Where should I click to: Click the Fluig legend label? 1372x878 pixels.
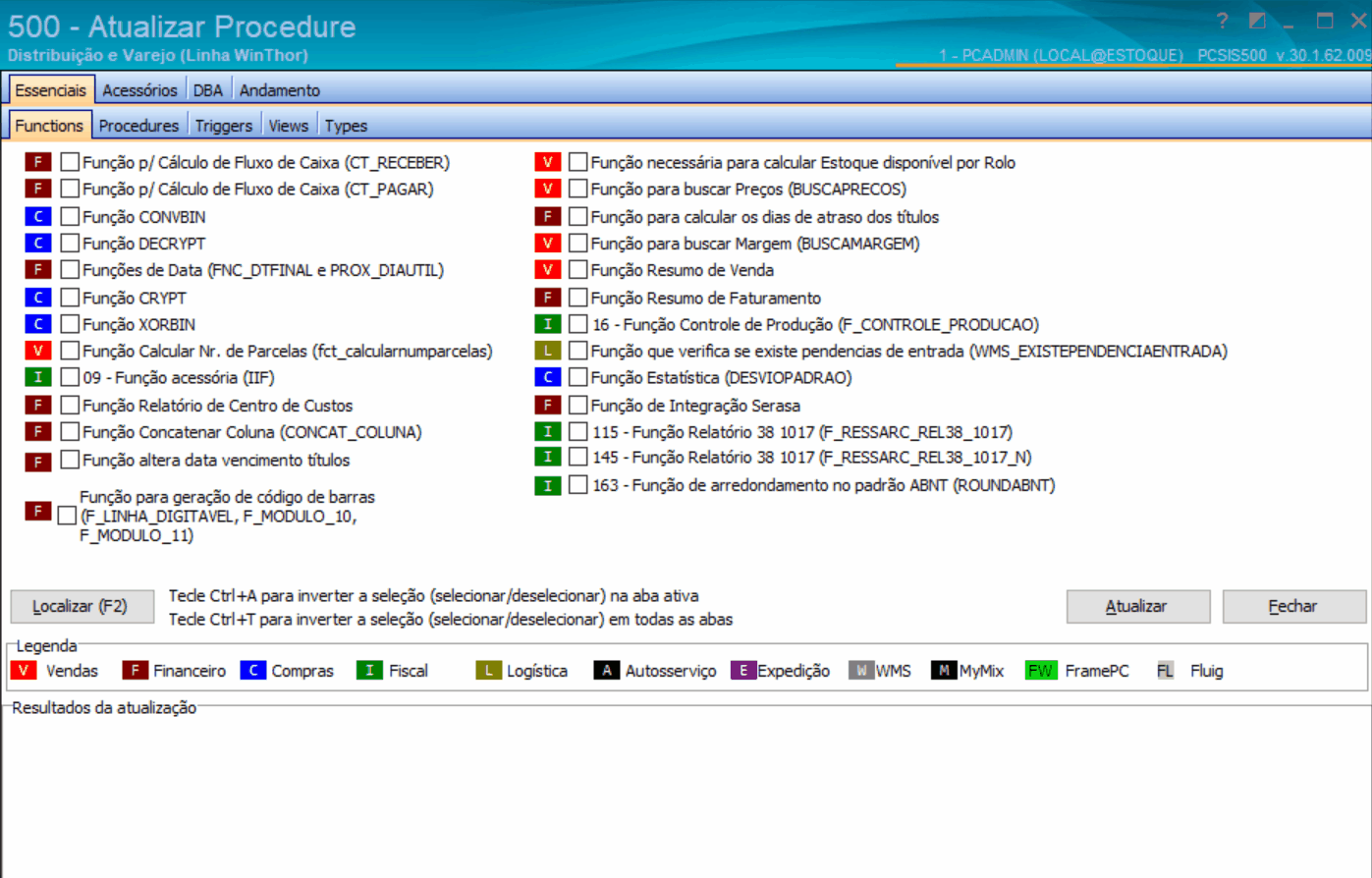click(x=1206, y=671)
